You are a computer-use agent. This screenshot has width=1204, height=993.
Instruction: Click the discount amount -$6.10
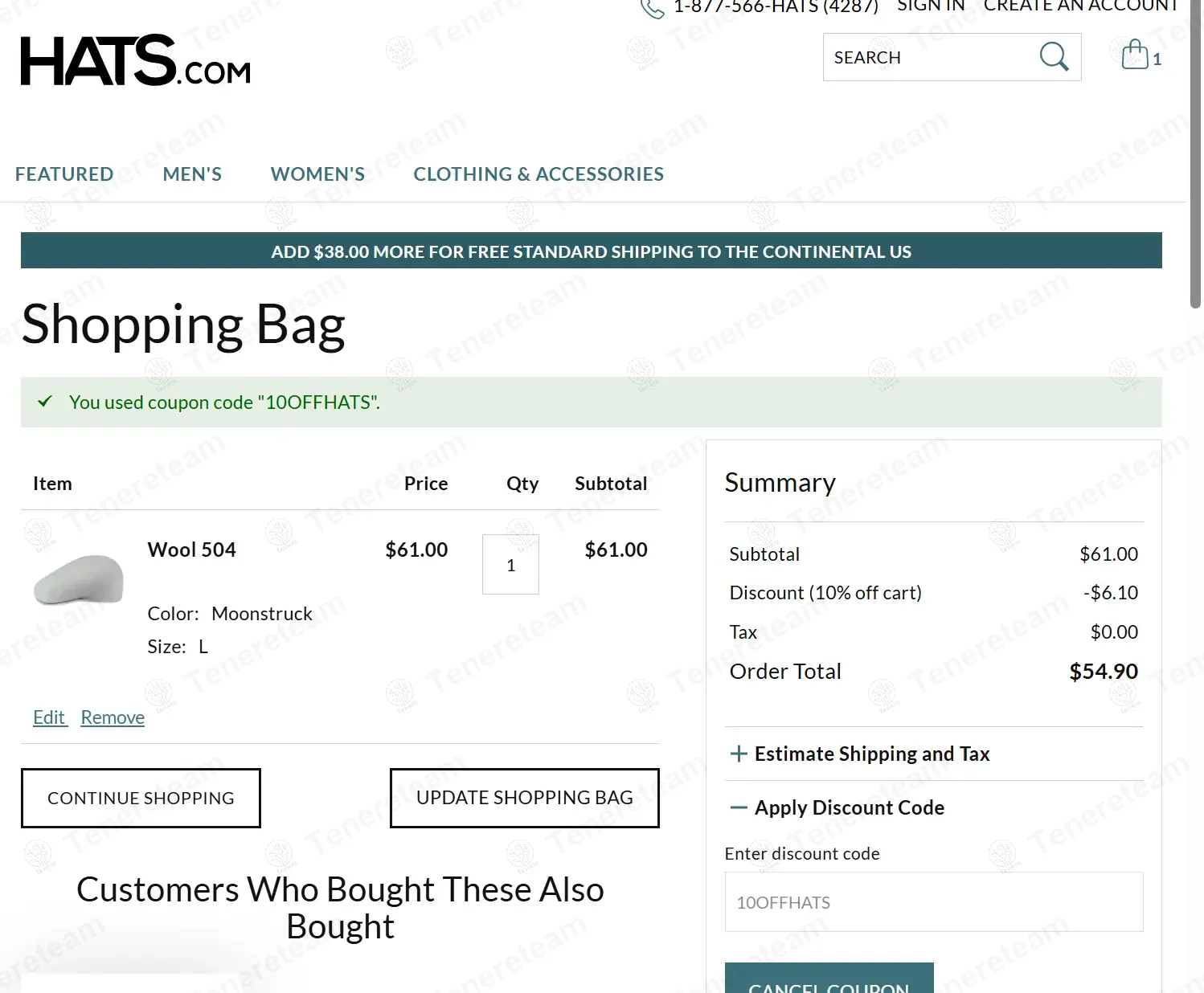tap(1111, 593)
